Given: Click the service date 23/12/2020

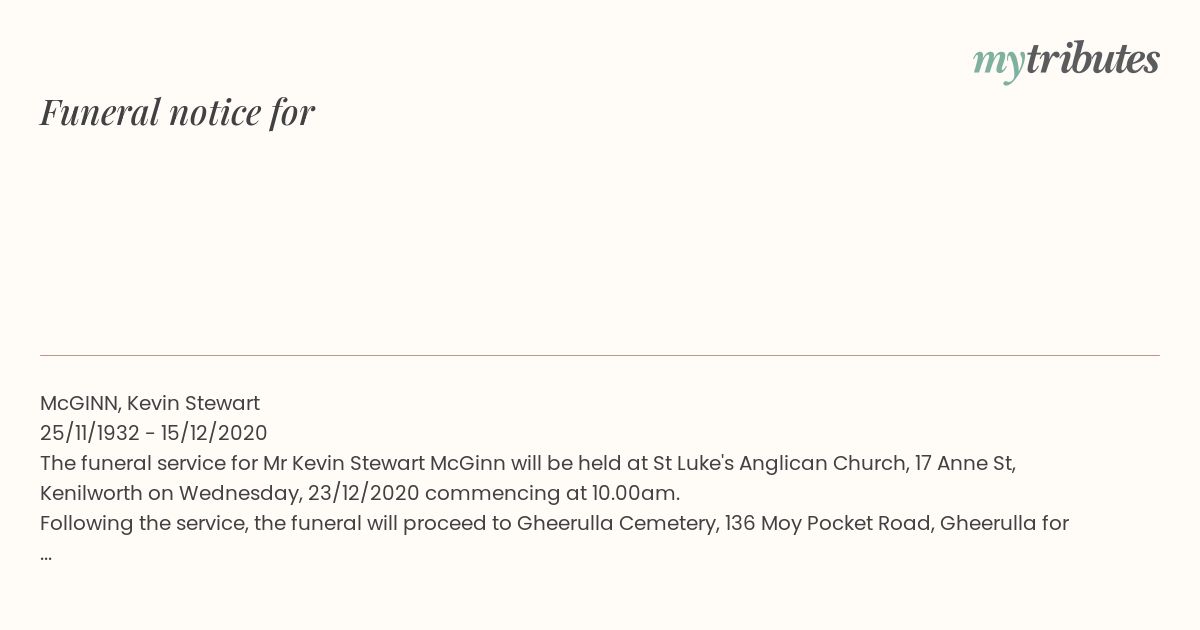Looking at the screenshot, I should (x=361, y=493).
